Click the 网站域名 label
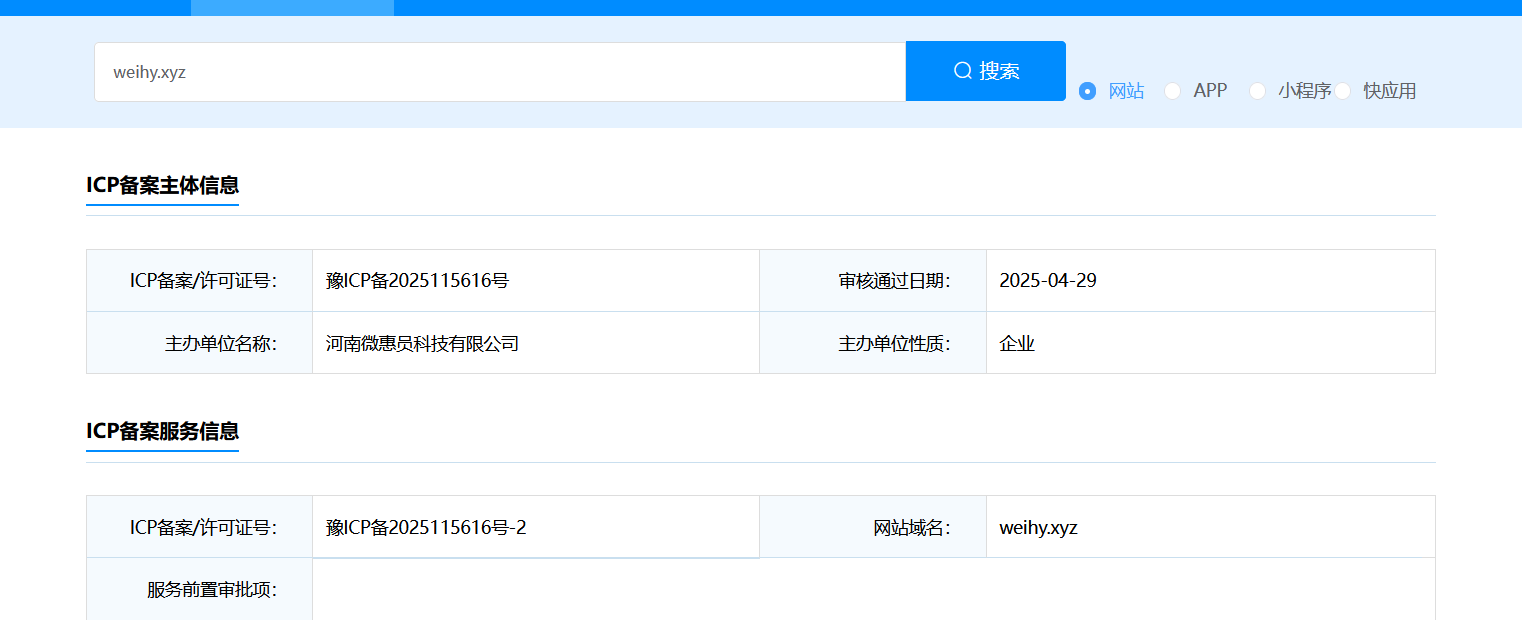This screenshot has height=620, width=1522. pos(912,528)
